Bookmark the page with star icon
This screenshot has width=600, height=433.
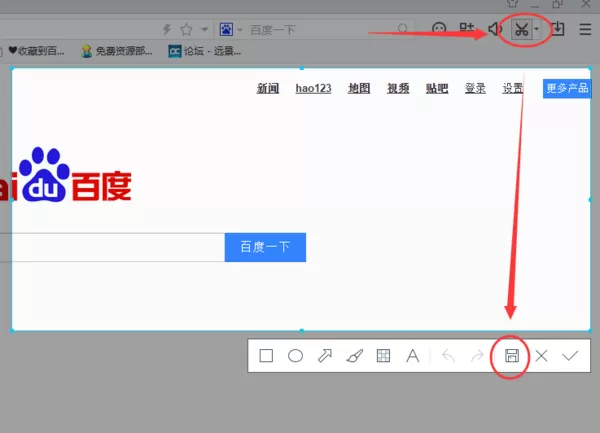tap(186, 29)
